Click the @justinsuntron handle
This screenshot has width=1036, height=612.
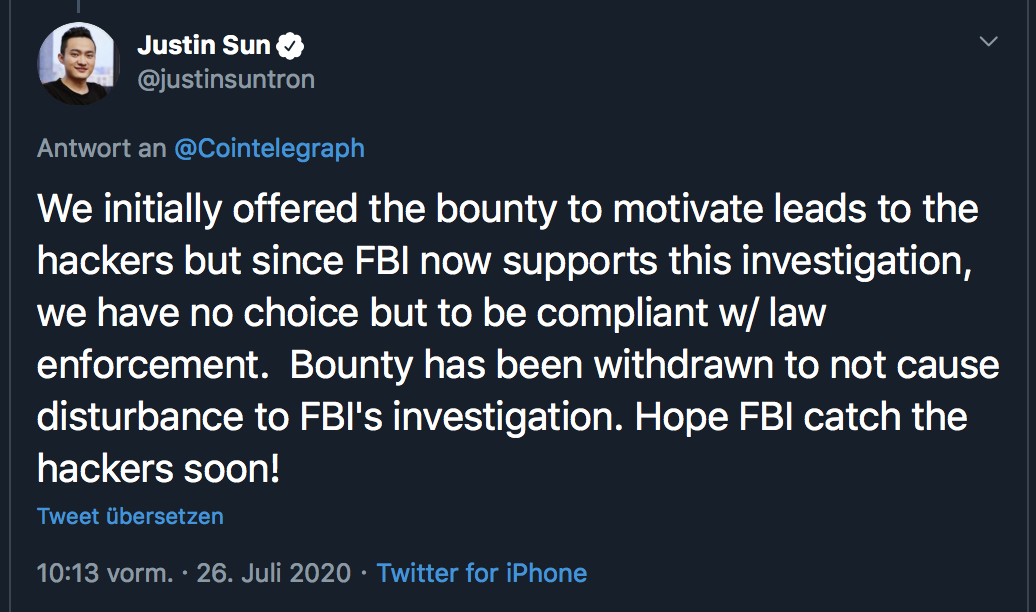[225, 79]
